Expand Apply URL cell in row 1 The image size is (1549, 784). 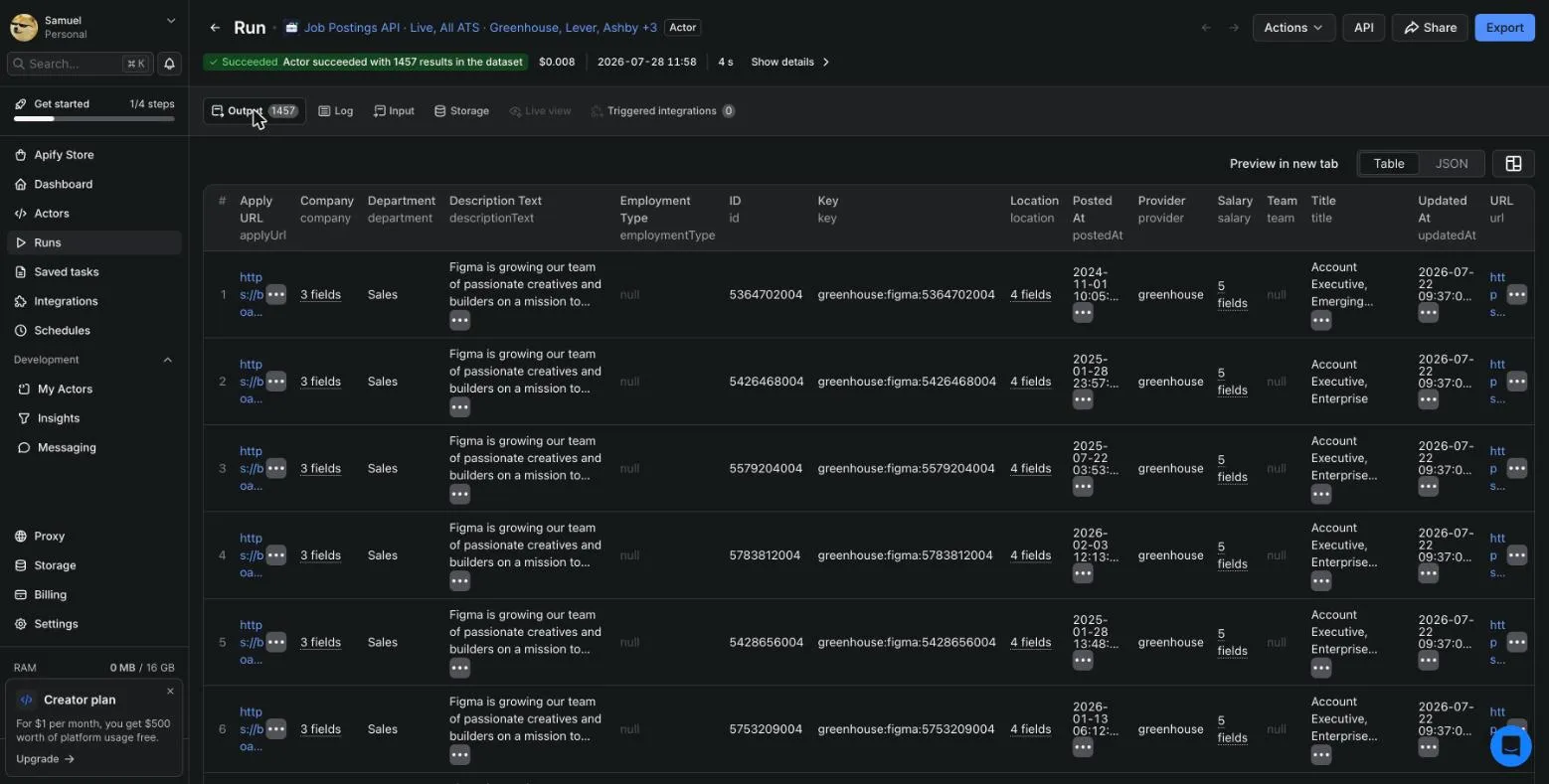pos(276,295)
